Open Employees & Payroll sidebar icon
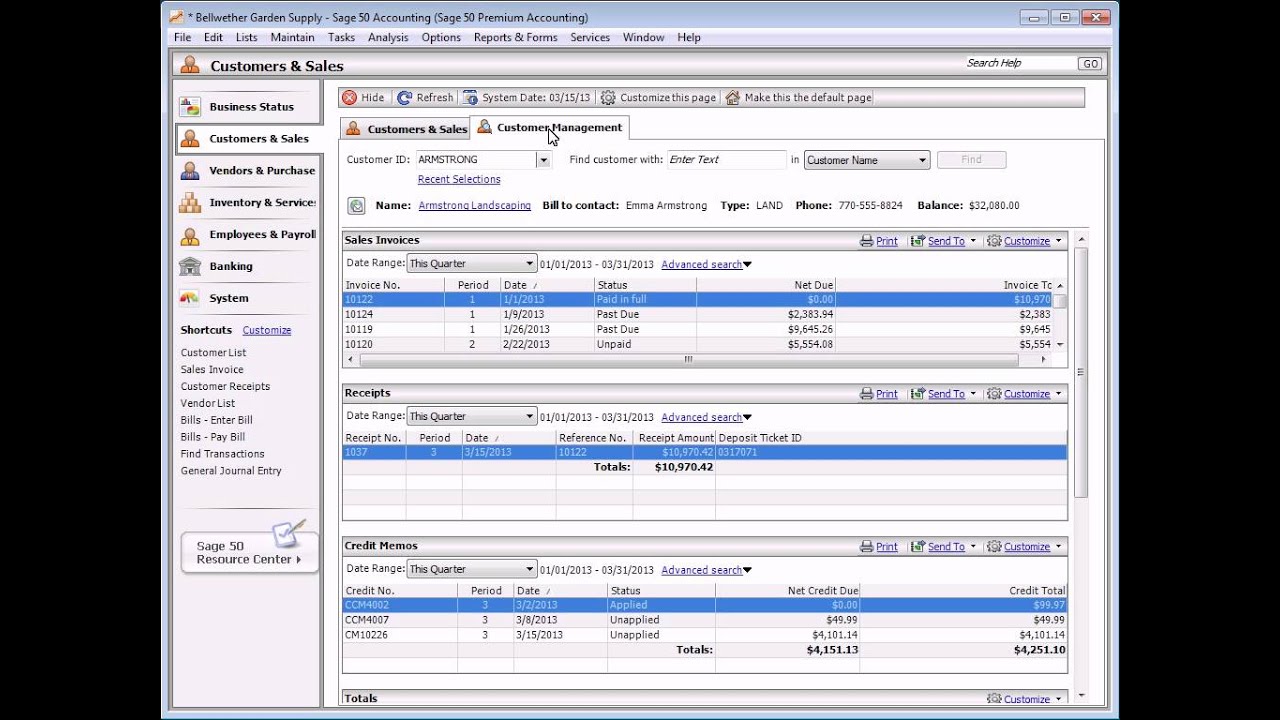Viewport: 1280px width, 720px height. pos(190,235)
